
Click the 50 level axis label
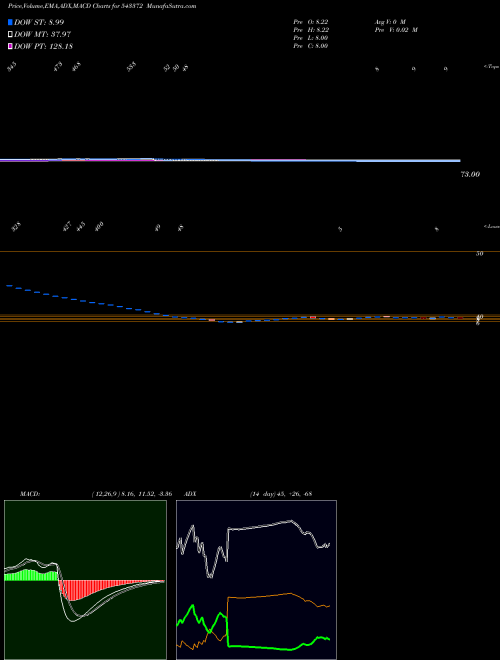(x=479, y=253)
